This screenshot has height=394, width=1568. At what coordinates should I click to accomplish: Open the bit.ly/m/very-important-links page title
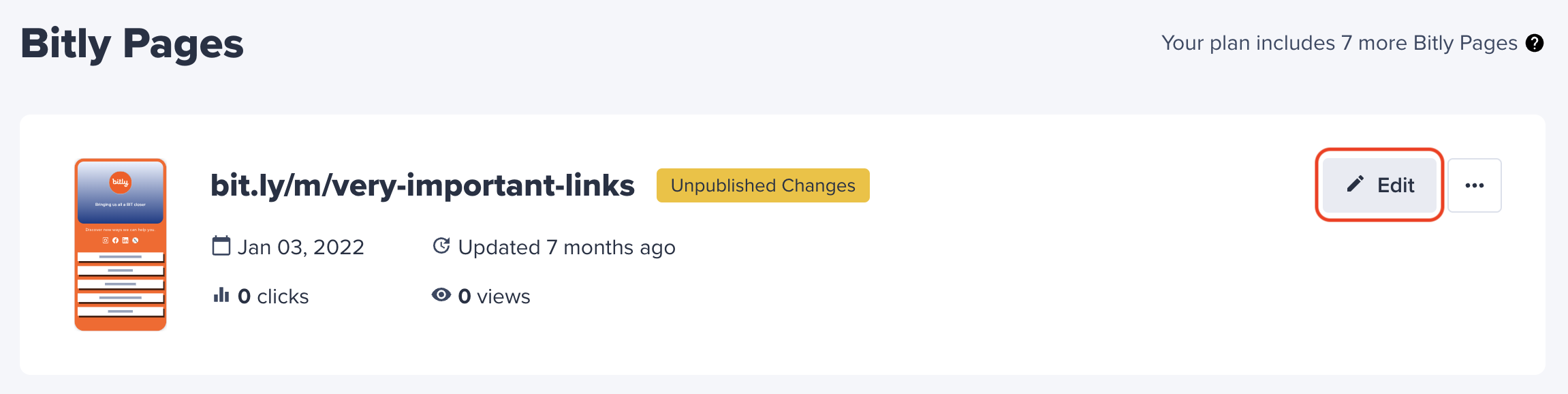point(422,185)
